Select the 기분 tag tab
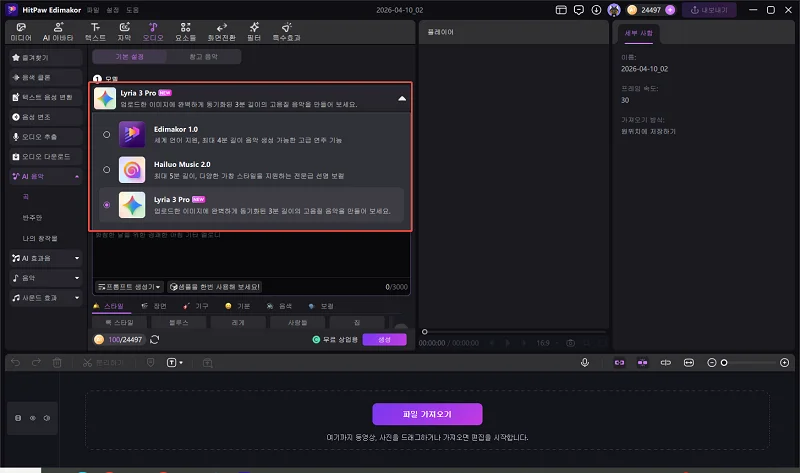Image resolution: width=800 pixels, height=473 pixels. [x=238, y=306]
